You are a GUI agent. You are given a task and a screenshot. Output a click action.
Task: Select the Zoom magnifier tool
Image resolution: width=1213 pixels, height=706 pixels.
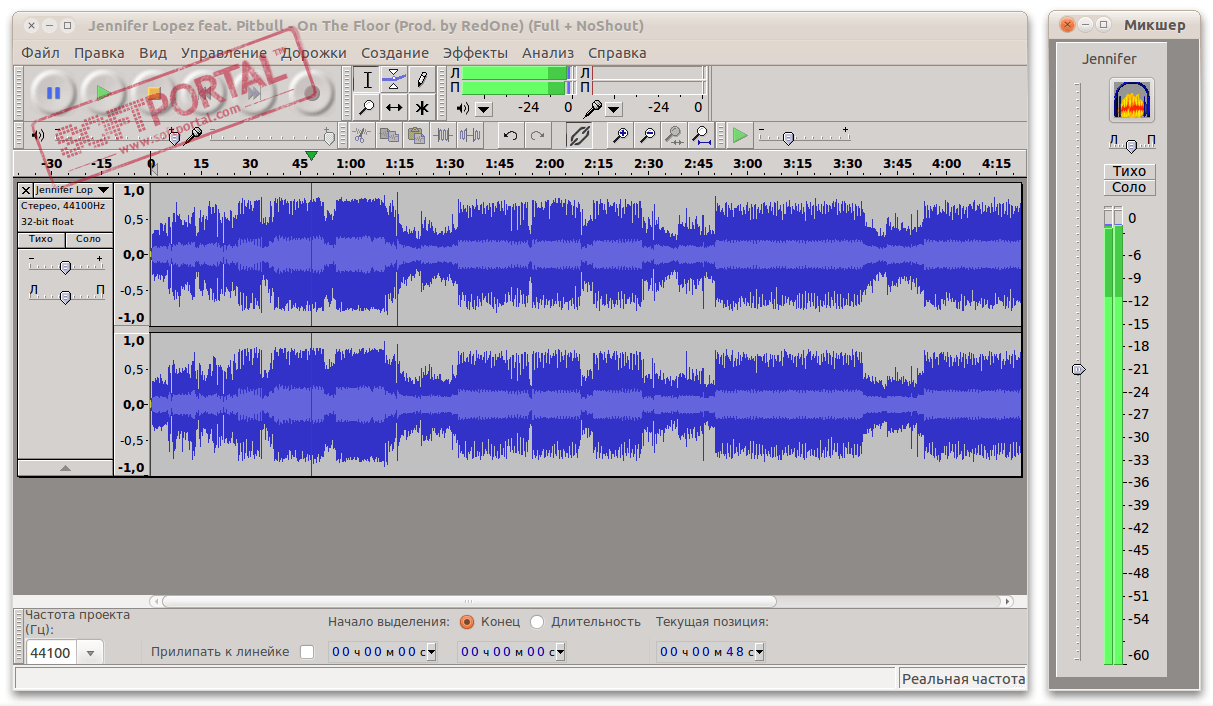click(x=367, y=107)
